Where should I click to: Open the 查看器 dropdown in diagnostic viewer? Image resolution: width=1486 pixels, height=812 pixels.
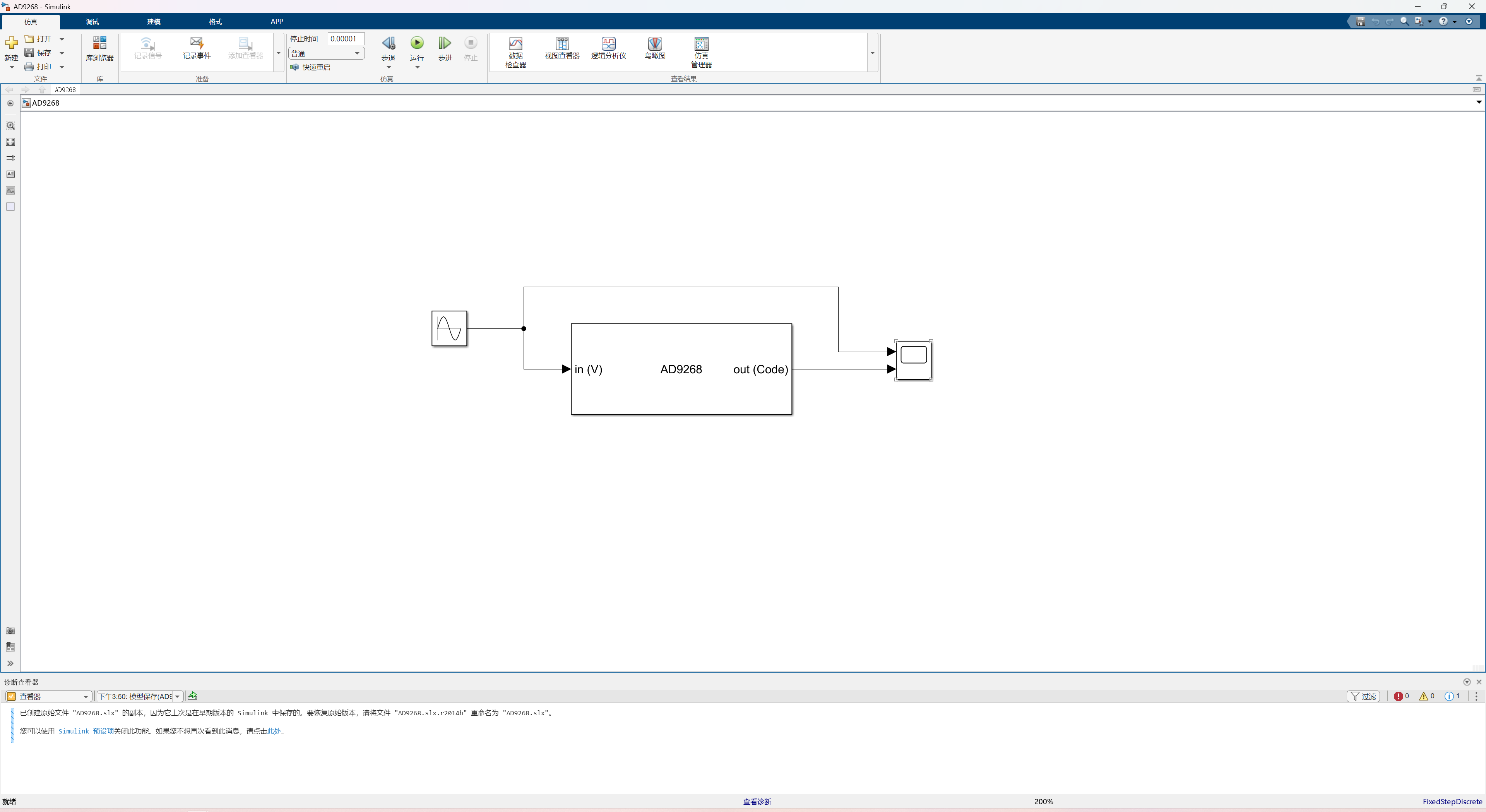pyautogui.click(x=48, y=697)
